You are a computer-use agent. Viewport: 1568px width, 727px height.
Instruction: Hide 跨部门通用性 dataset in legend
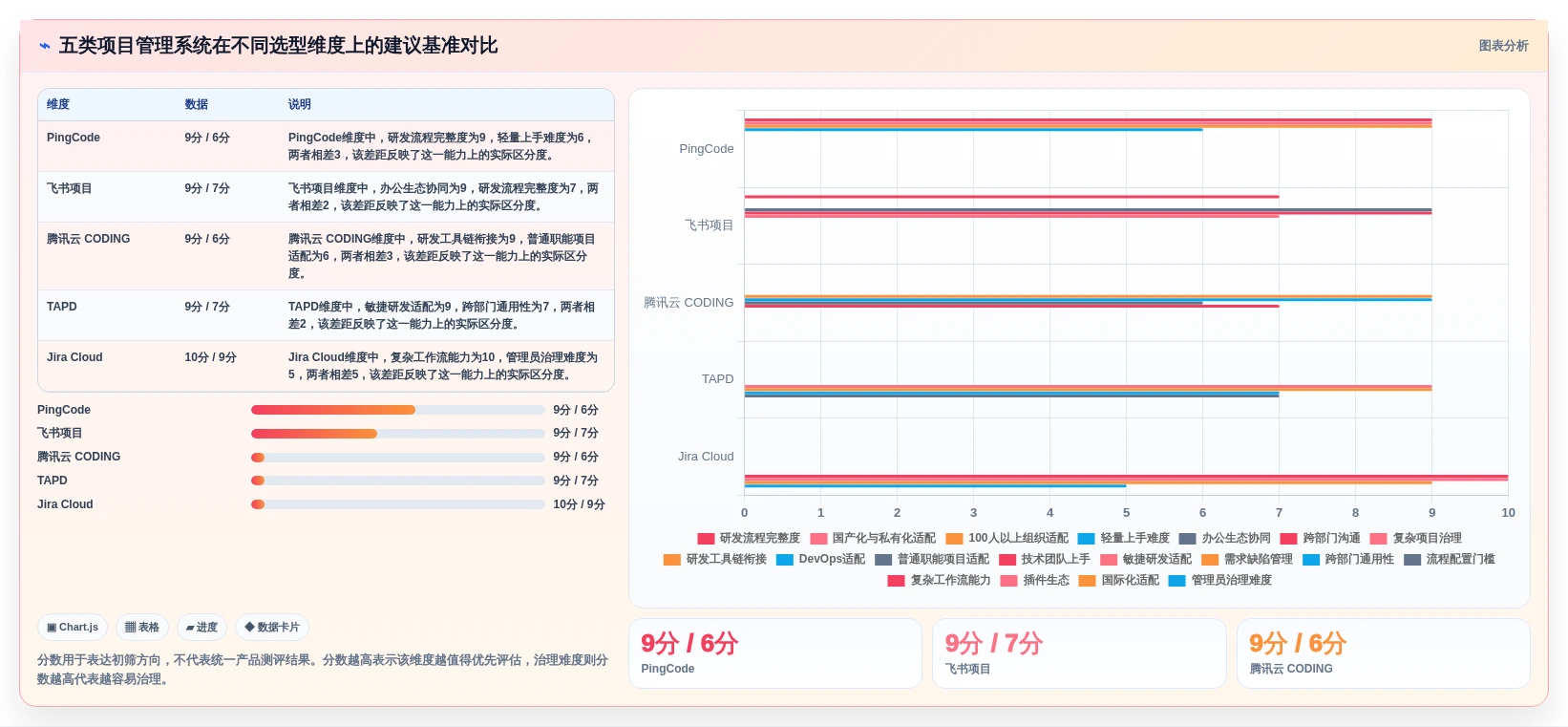click(1348, 560)
